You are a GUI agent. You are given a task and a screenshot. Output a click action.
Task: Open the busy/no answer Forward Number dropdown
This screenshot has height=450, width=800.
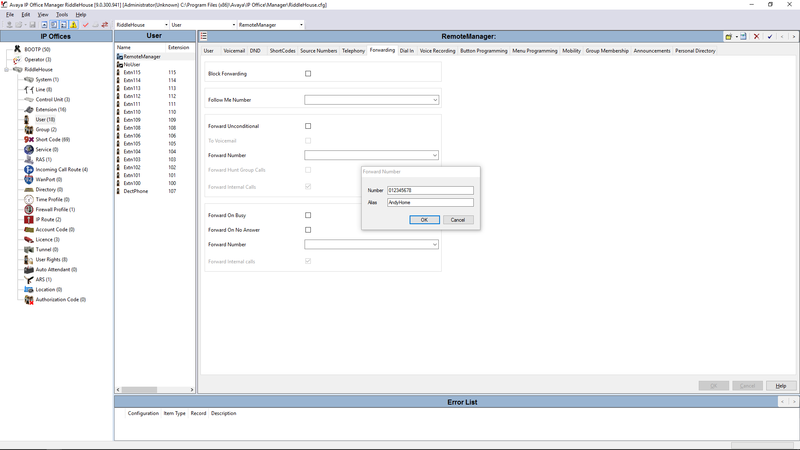pos(435,244)
